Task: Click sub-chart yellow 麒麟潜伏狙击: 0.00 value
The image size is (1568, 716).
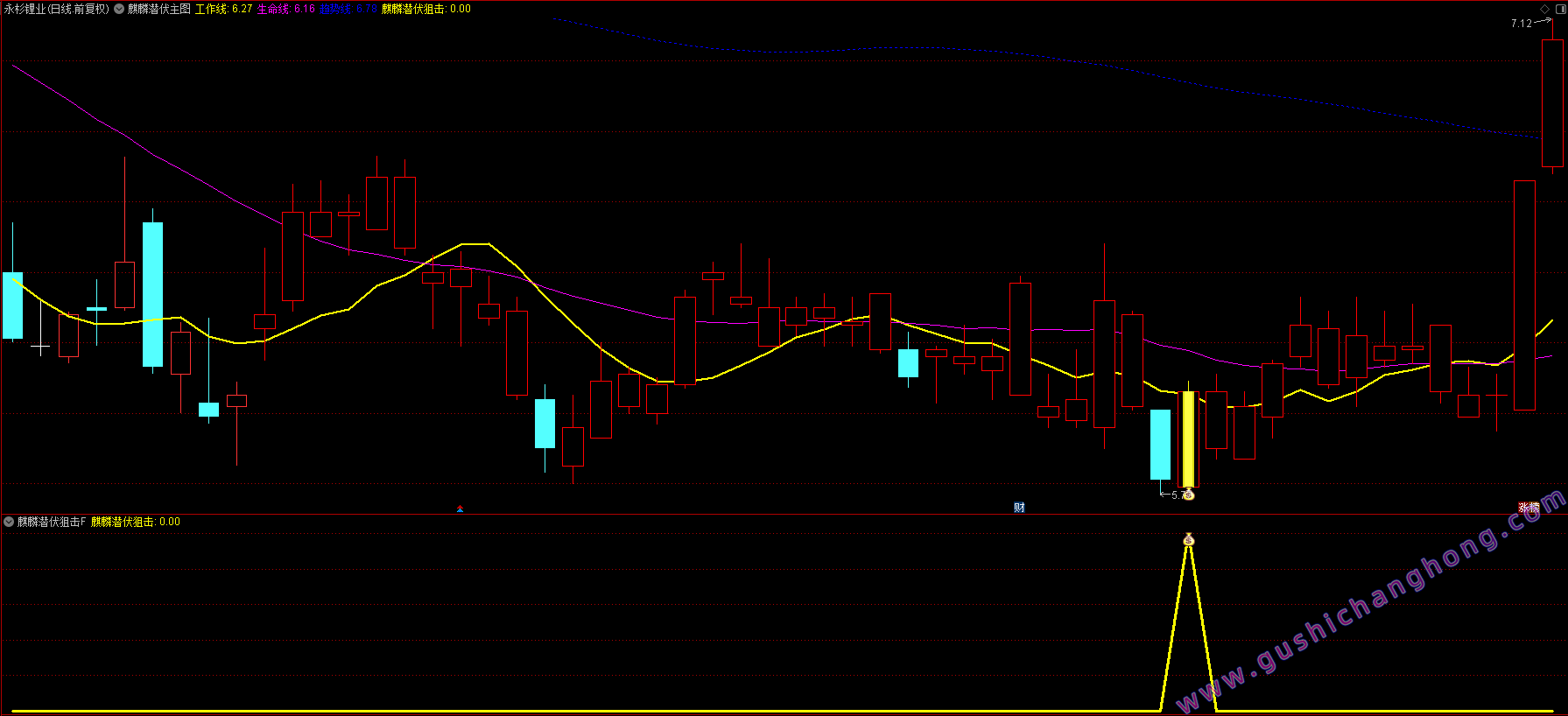Action: (136, 522)
